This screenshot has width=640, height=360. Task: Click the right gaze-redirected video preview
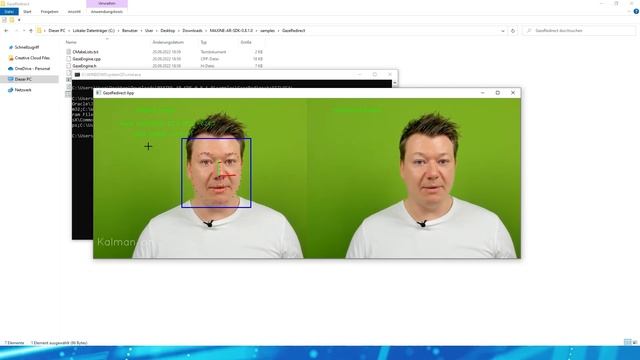click(414, 178)
